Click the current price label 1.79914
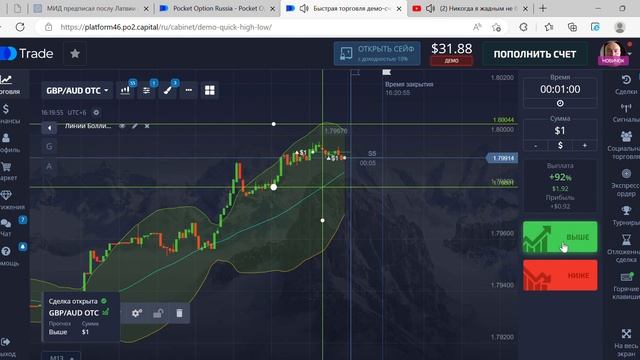The image size is (640, 360). [x=502, y=158]
